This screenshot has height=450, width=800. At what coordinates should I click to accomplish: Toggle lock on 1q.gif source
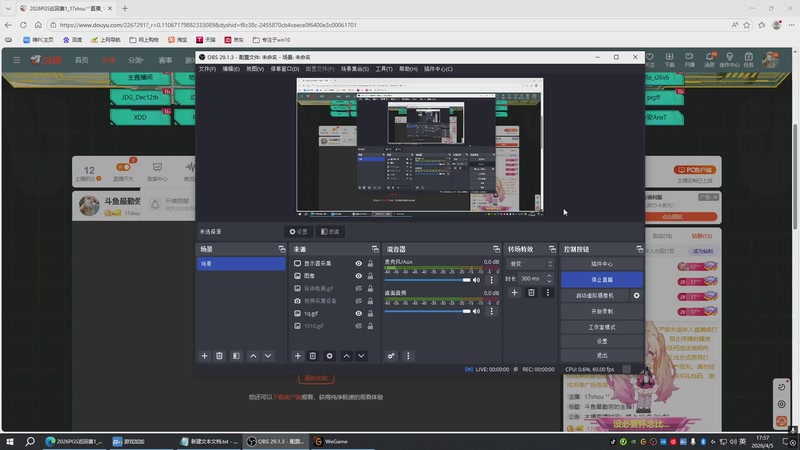click(370, 313)
